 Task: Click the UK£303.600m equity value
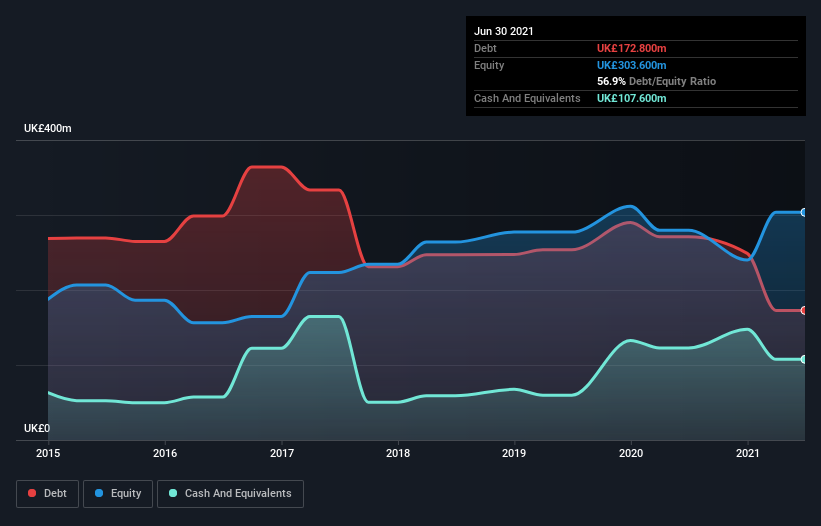click(631, 65)
